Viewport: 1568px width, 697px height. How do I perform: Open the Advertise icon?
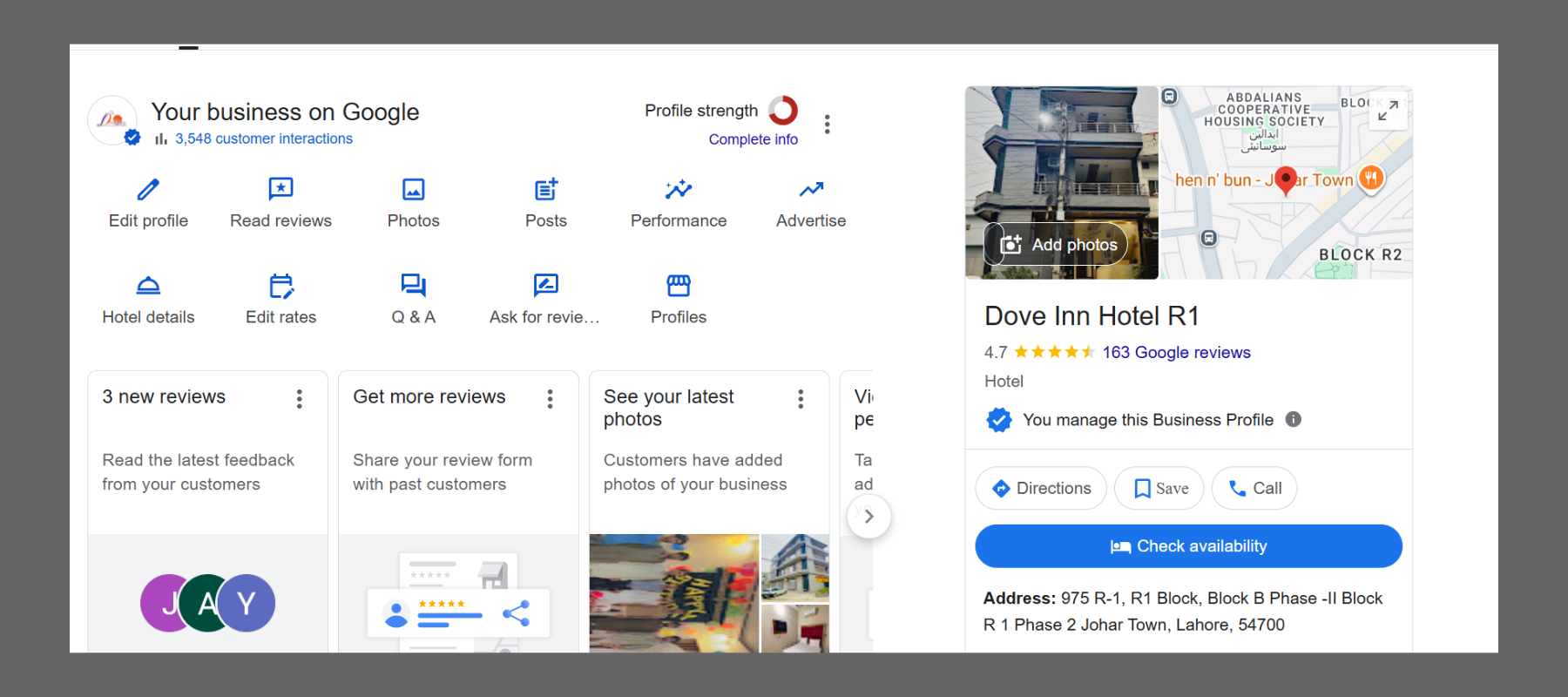[811, 189]
